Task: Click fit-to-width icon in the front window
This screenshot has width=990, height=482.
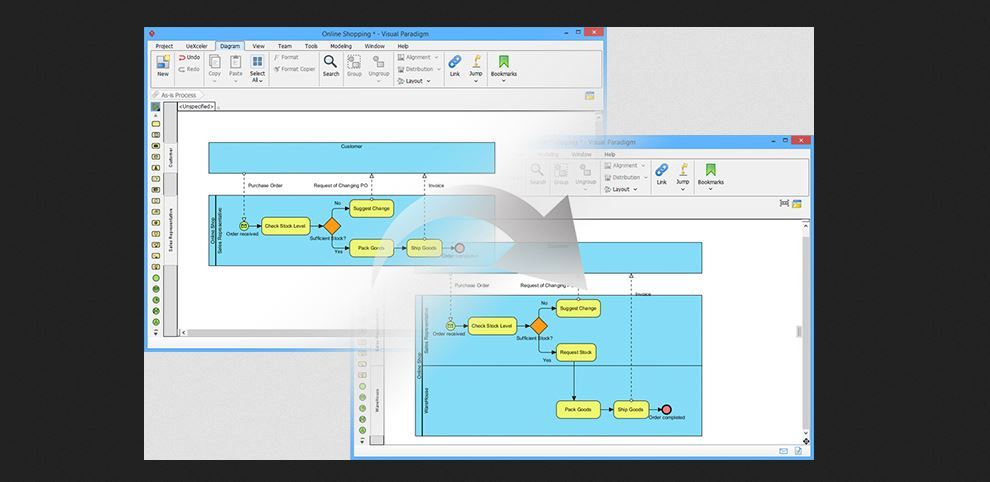Action: [x=784, y=204]
